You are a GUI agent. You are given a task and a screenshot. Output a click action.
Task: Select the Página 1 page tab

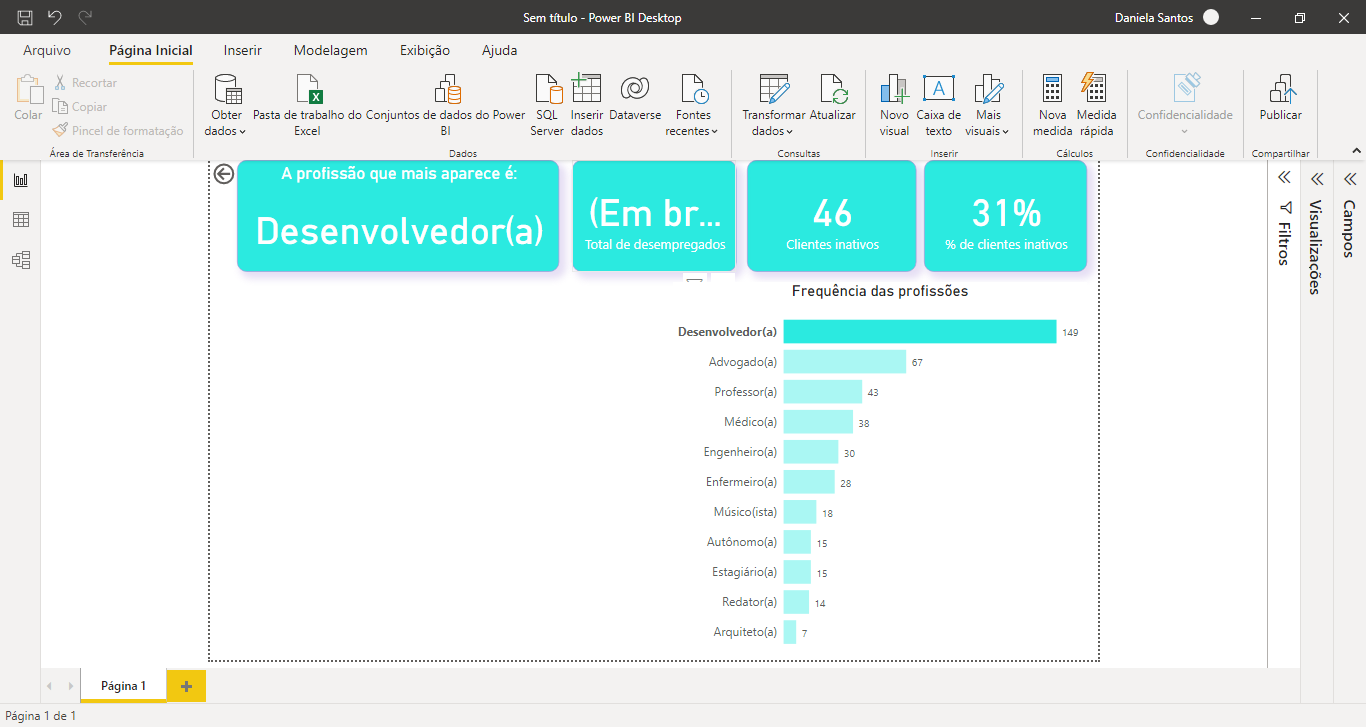124,686
